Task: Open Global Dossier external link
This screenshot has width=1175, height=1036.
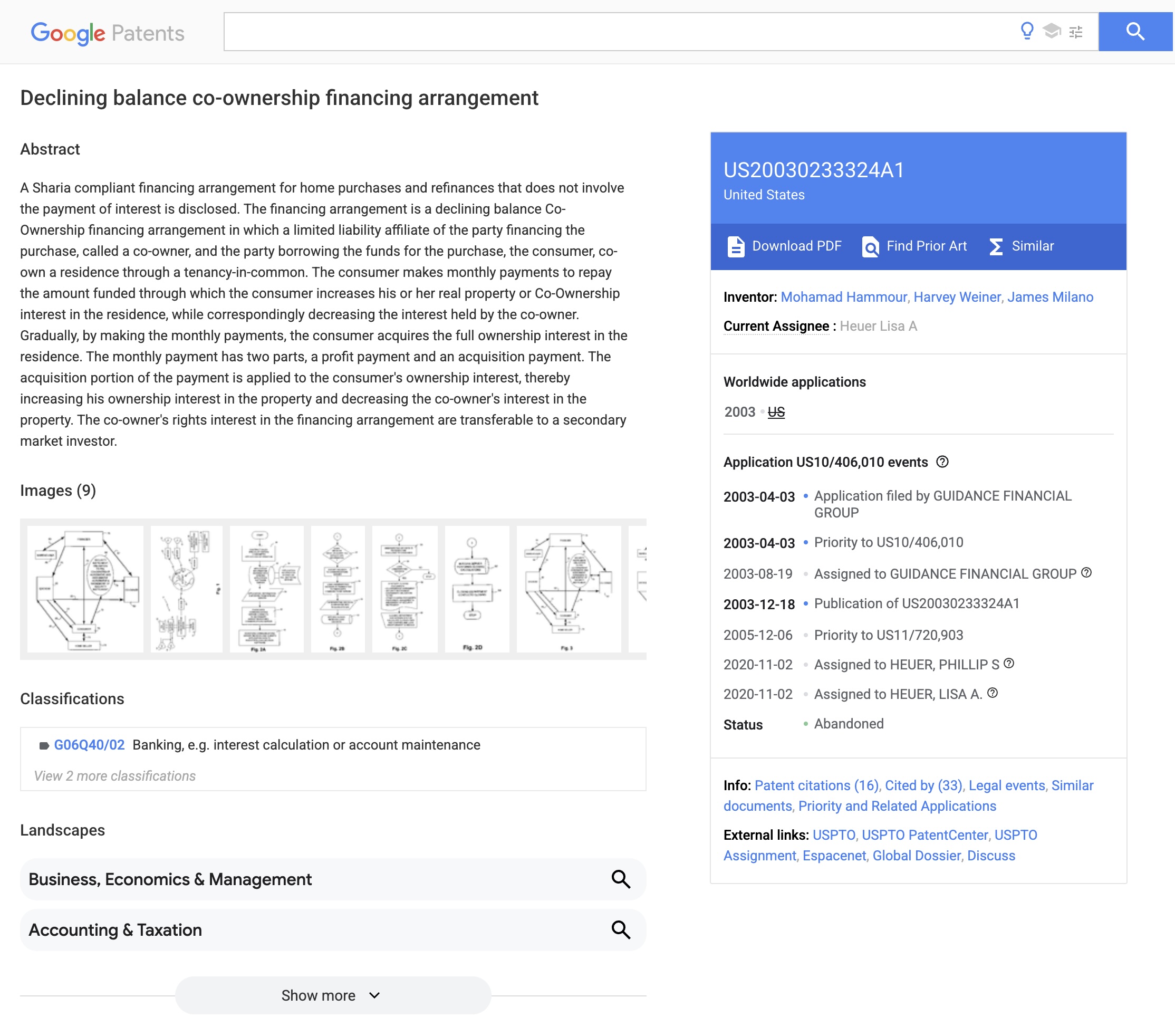Action: click(x=916, y=856)
